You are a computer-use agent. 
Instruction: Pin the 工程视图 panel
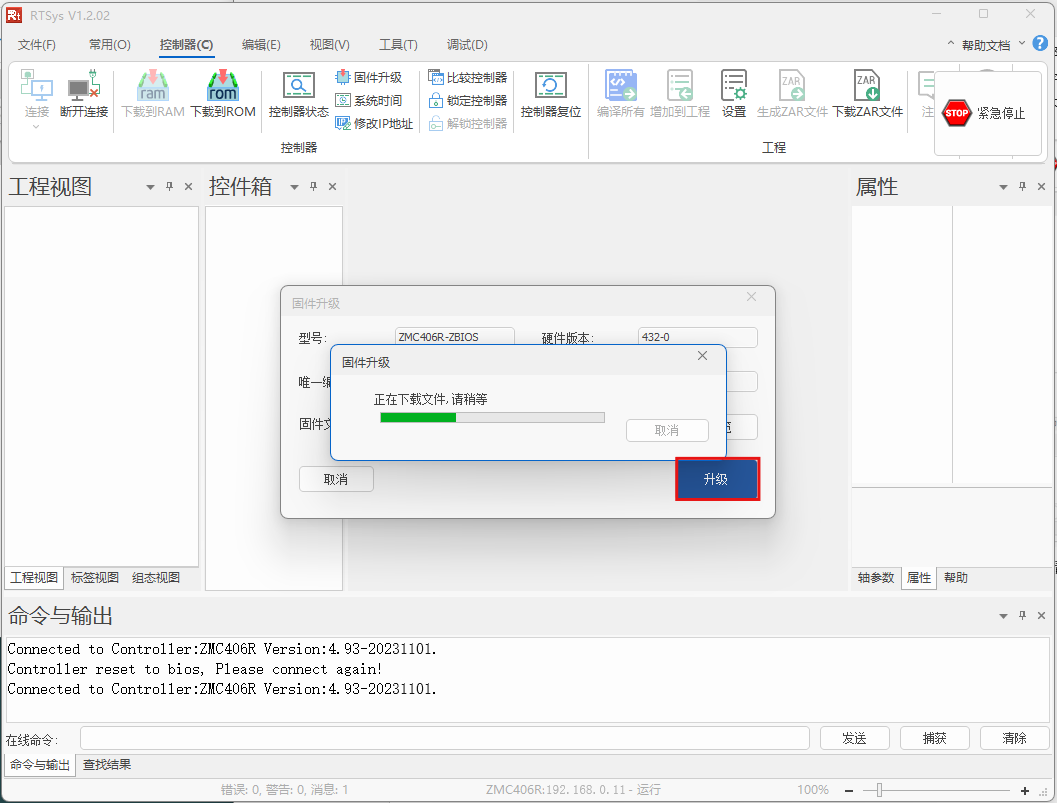point(169,187)
